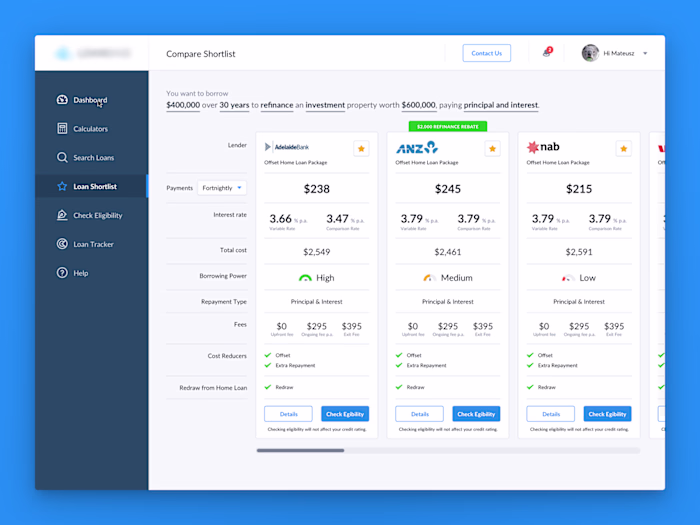Click the red Low borrowing power gauge

(x=568, y=278)
